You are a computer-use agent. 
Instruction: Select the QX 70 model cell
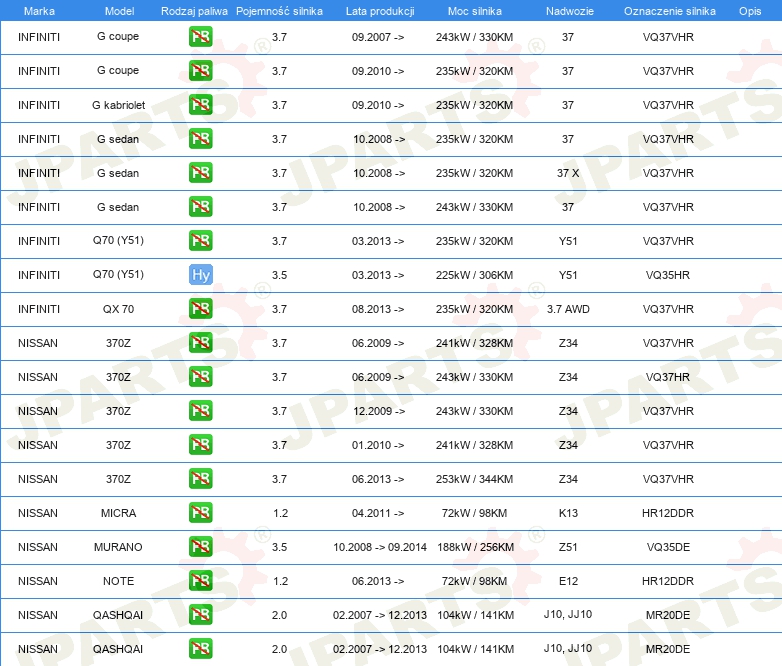pyautogui.click(x=118, y=309)
